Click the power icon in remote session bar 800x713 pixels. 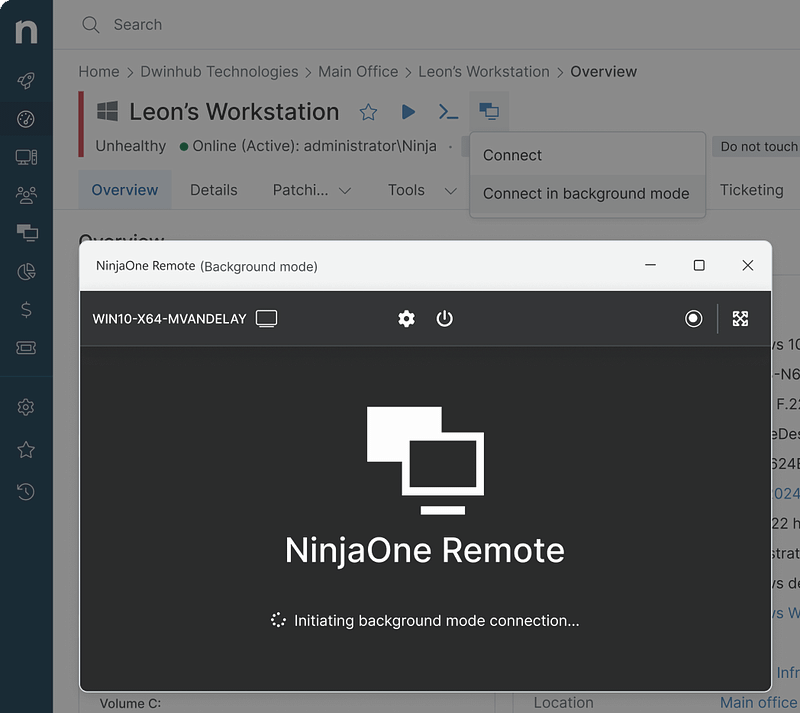[x=444, y=319]
